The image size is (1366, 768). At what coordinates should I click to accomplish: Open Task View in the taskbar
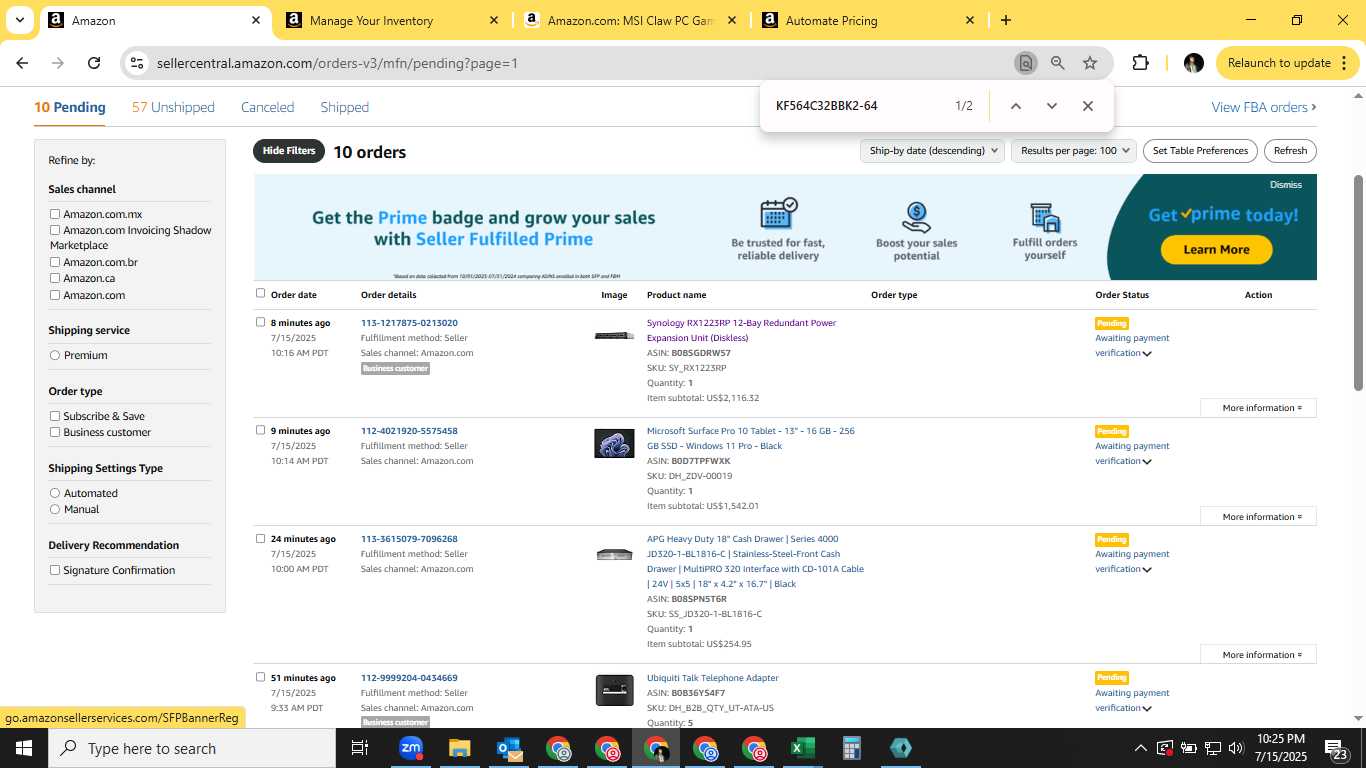[x=360, y=748]
